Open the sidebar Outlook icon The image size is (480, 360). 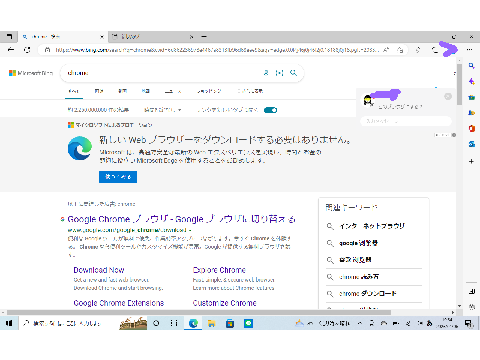click(471, 144)
